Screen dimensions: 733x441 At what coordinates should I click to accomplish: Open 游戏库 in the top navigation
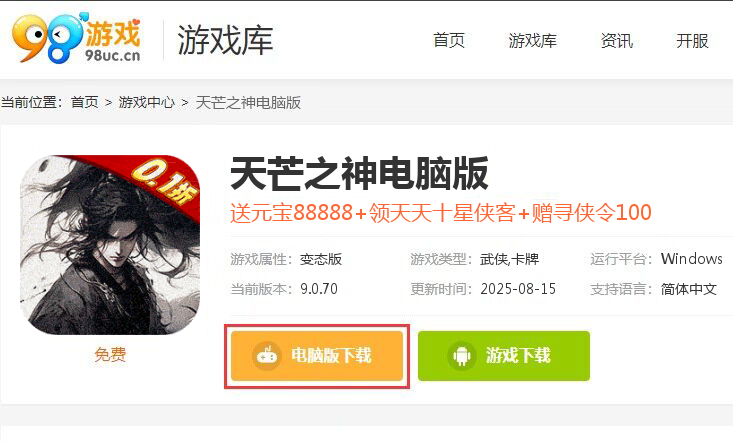coord(532,41)
